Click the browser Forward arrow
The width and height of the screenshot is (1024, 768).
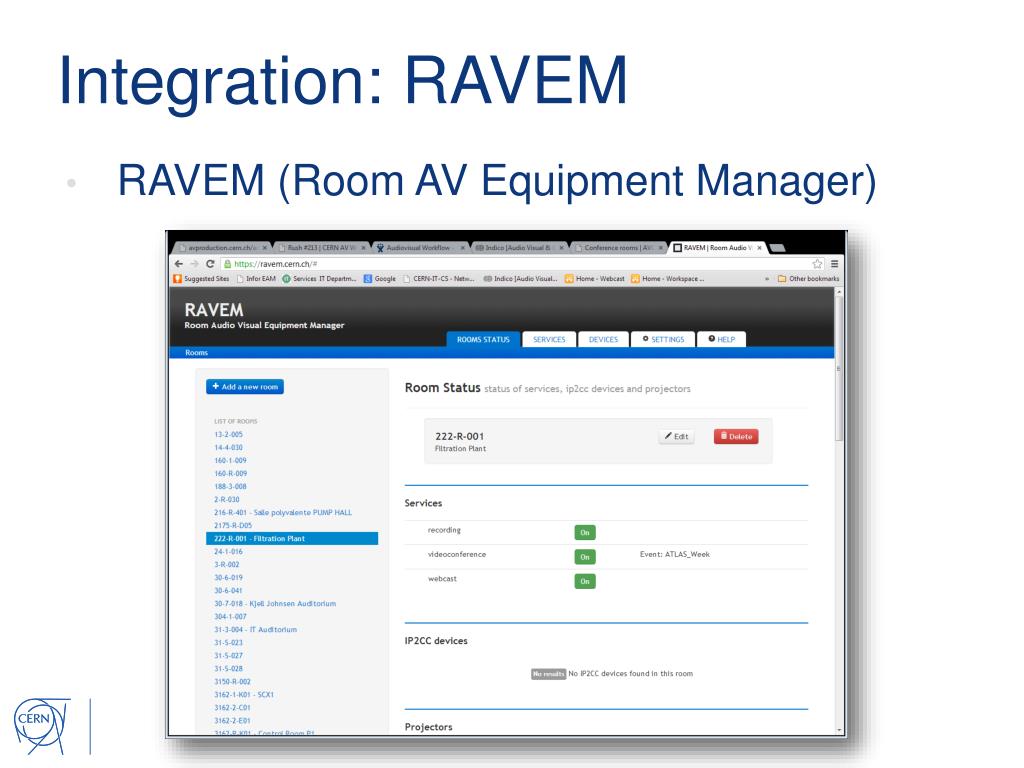[x=194, y=264]
